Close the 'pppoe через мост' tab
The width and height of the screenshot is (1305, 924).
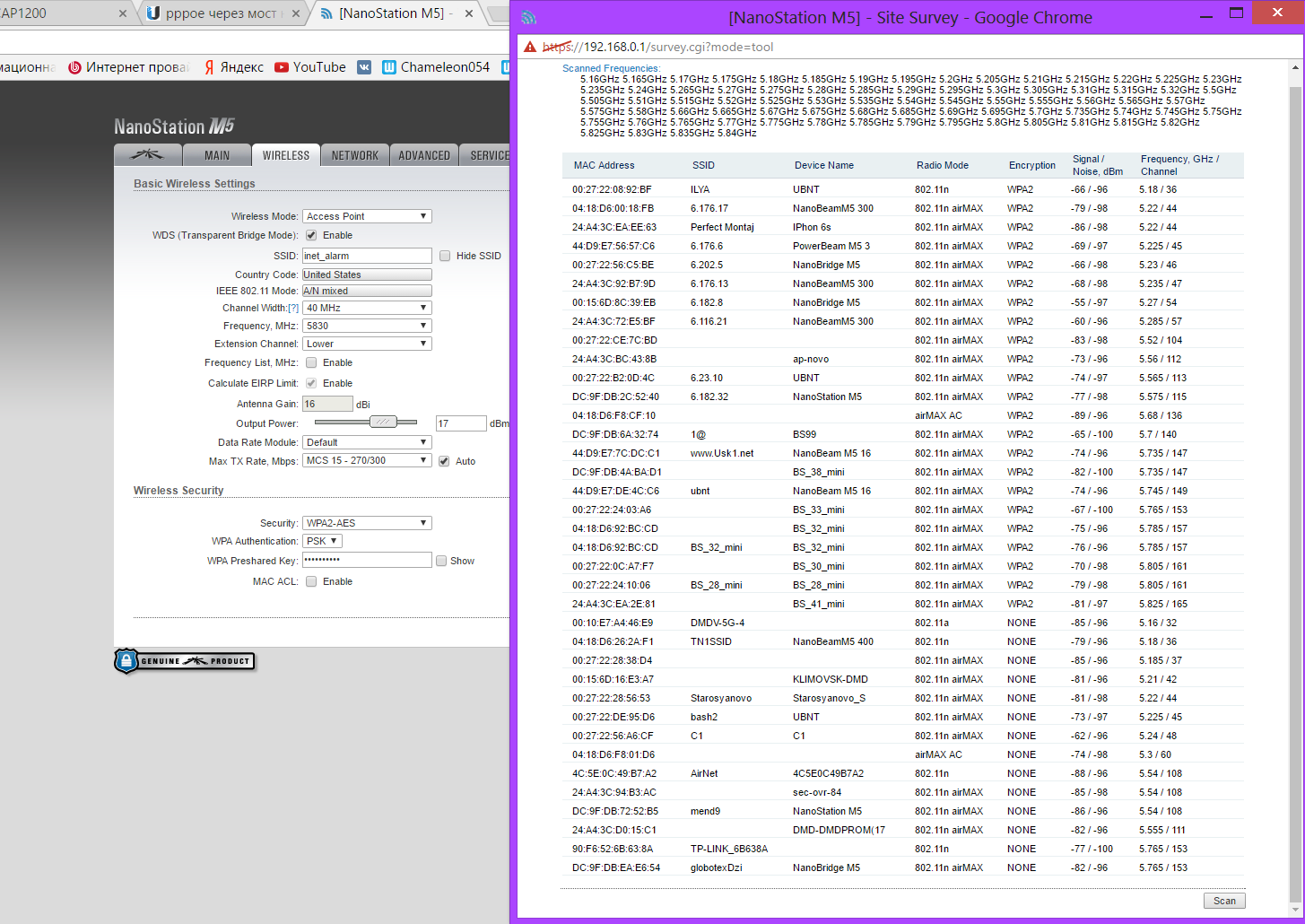[x=295, y=13]
